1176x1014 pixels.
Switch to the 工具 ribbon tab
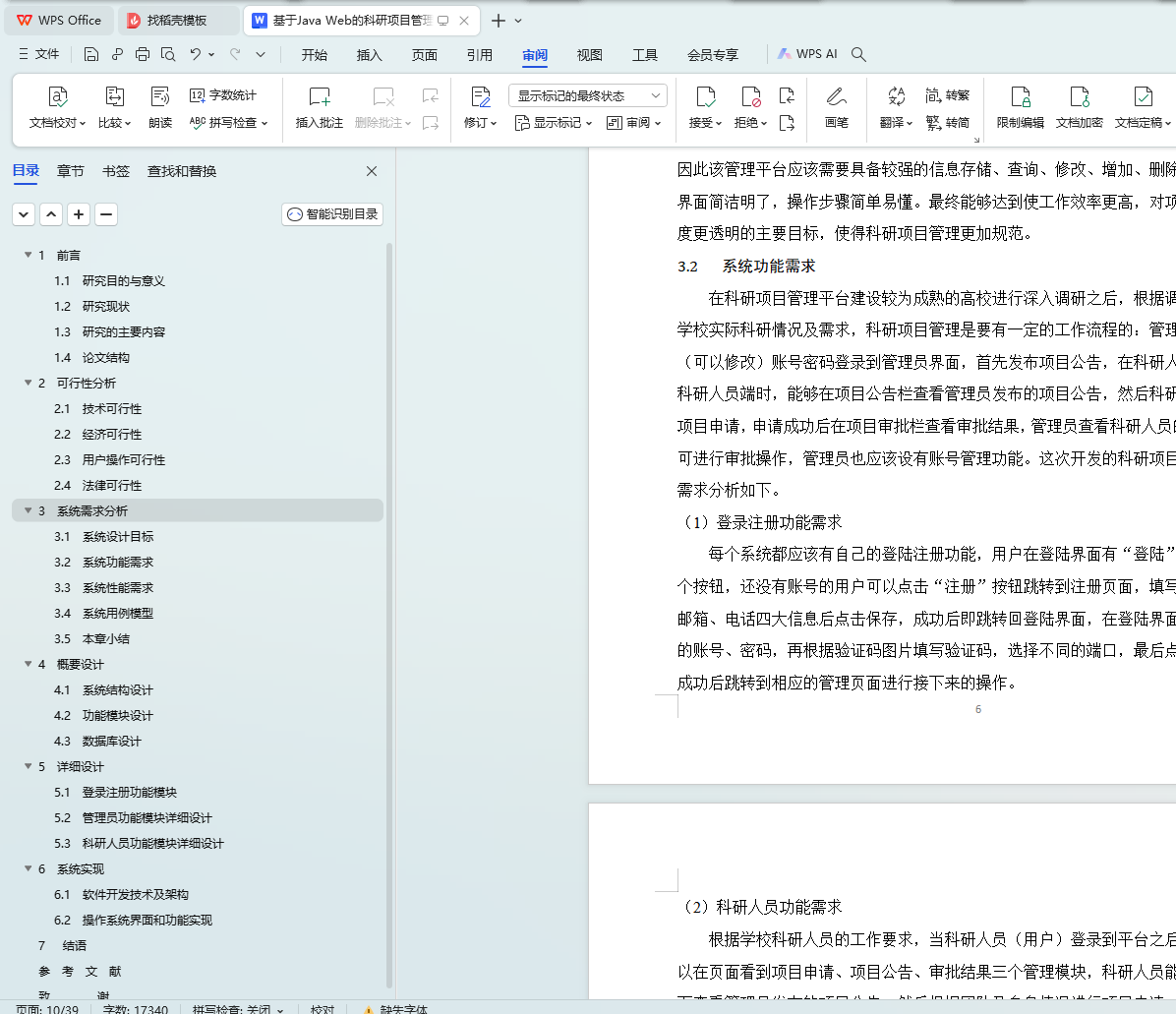(644, 55)
